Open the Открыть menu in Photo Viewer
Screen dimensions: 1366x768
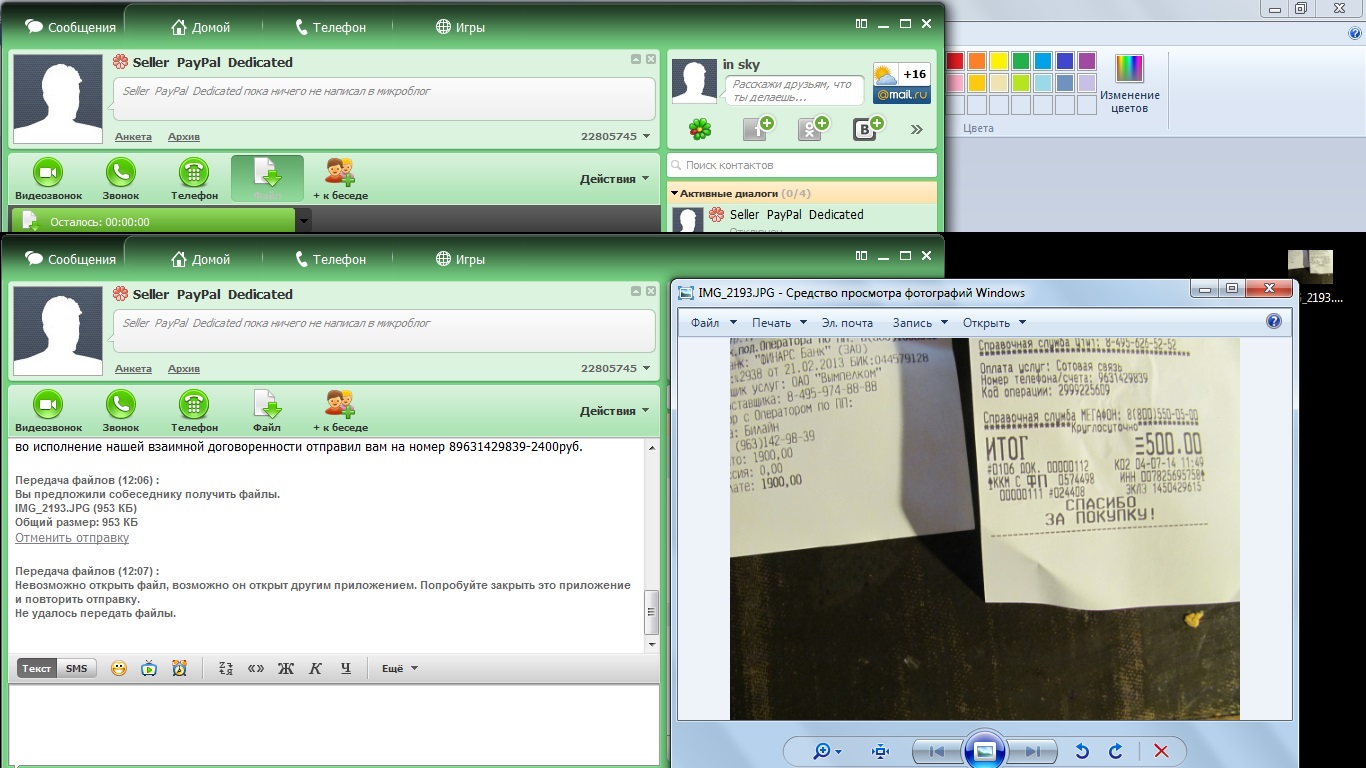994,322
